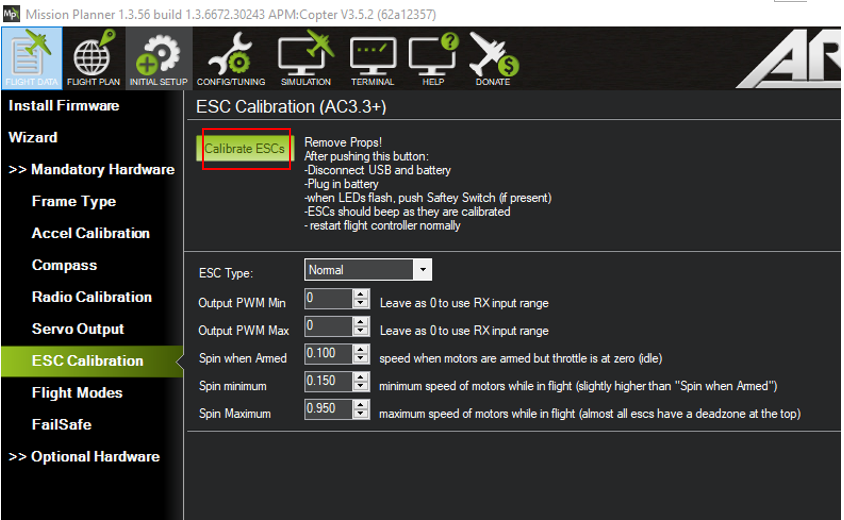Open Servo Output page

(78, 329)
